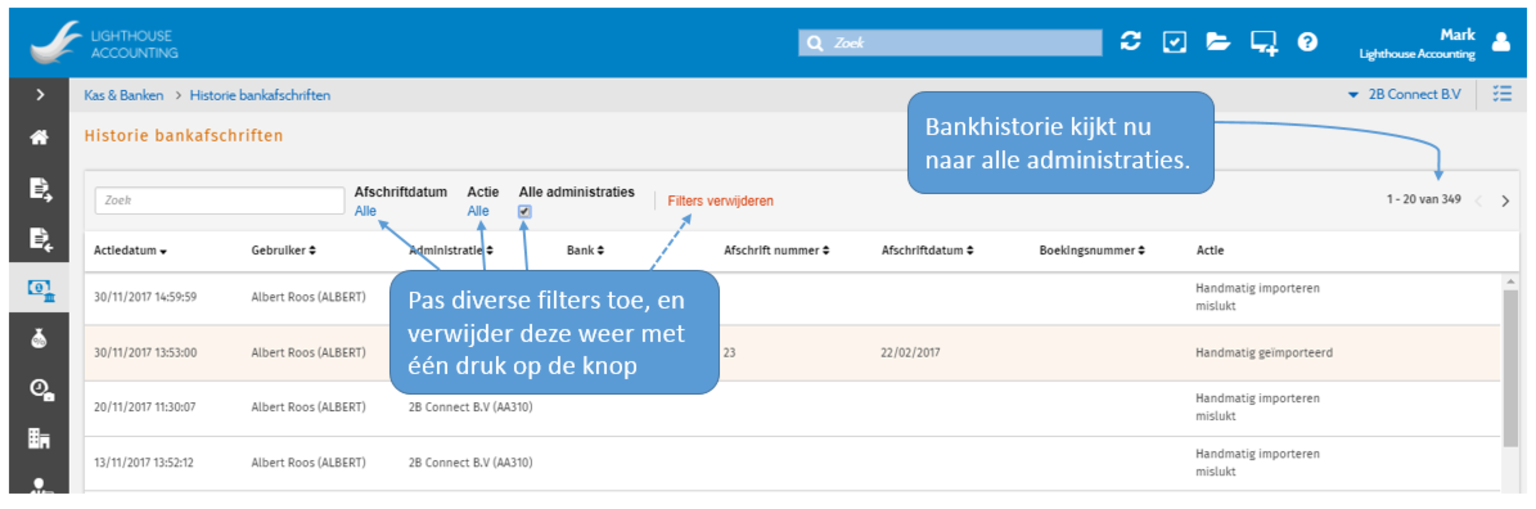Click the help question mark icon
Viewport: 1536px width, 509px height.
pyautogui.click(x=1307, y=42)
